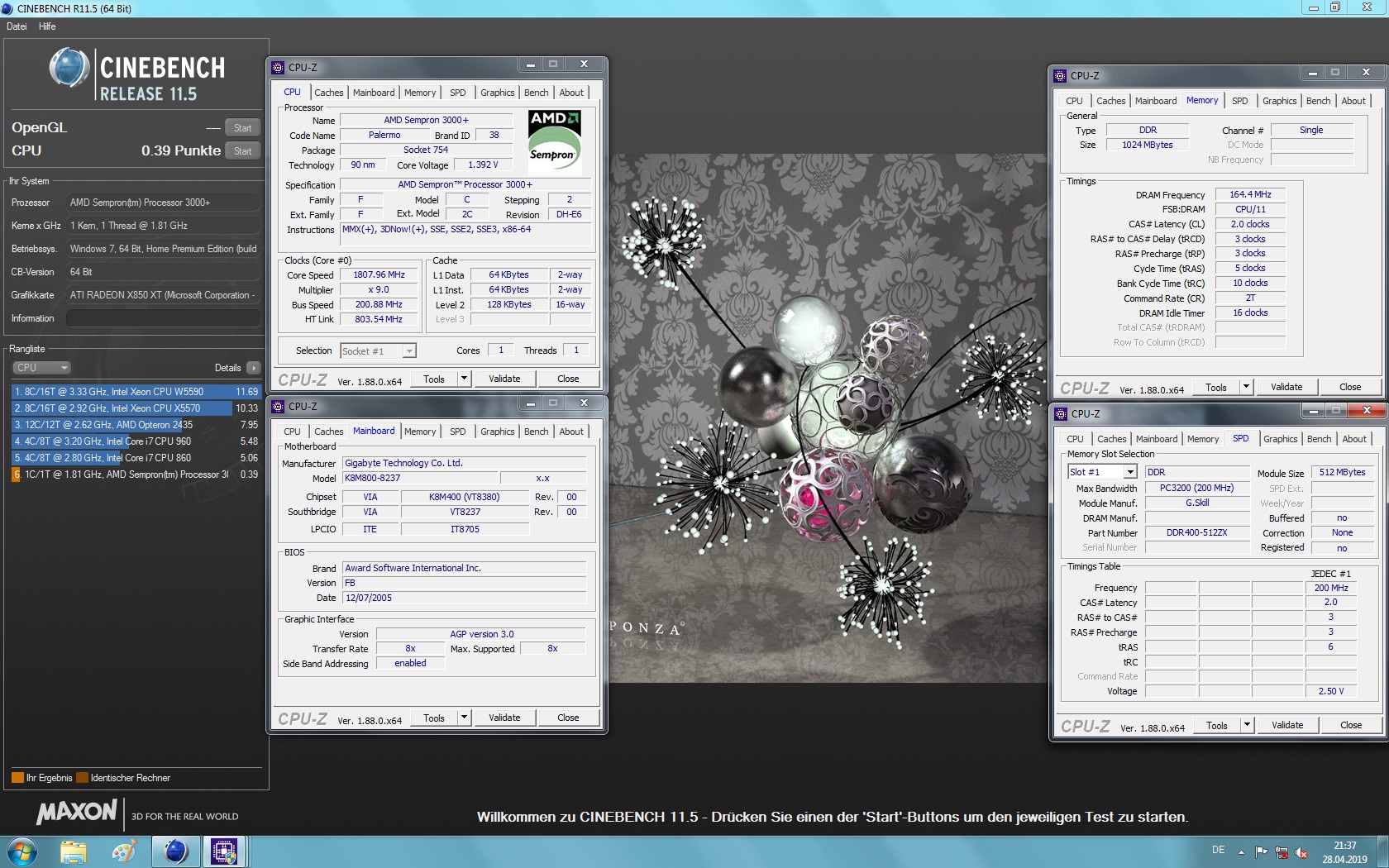This screenshot has height=868, width=1389.
Task: Click CPU-Z title icon in Mainboard window
Action: pos(279,407)
